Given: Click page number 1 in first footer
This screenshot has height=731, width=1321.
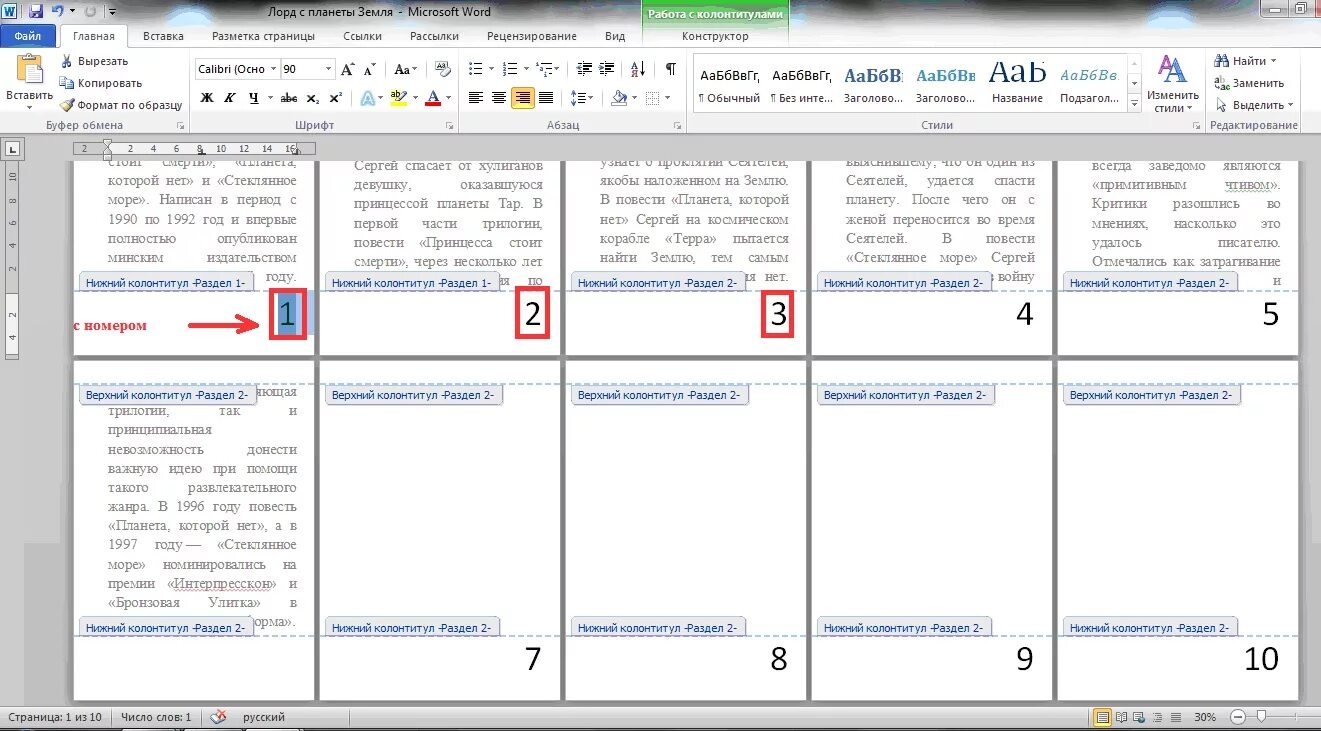Looking at the screenshot, I should pos(288,315).
